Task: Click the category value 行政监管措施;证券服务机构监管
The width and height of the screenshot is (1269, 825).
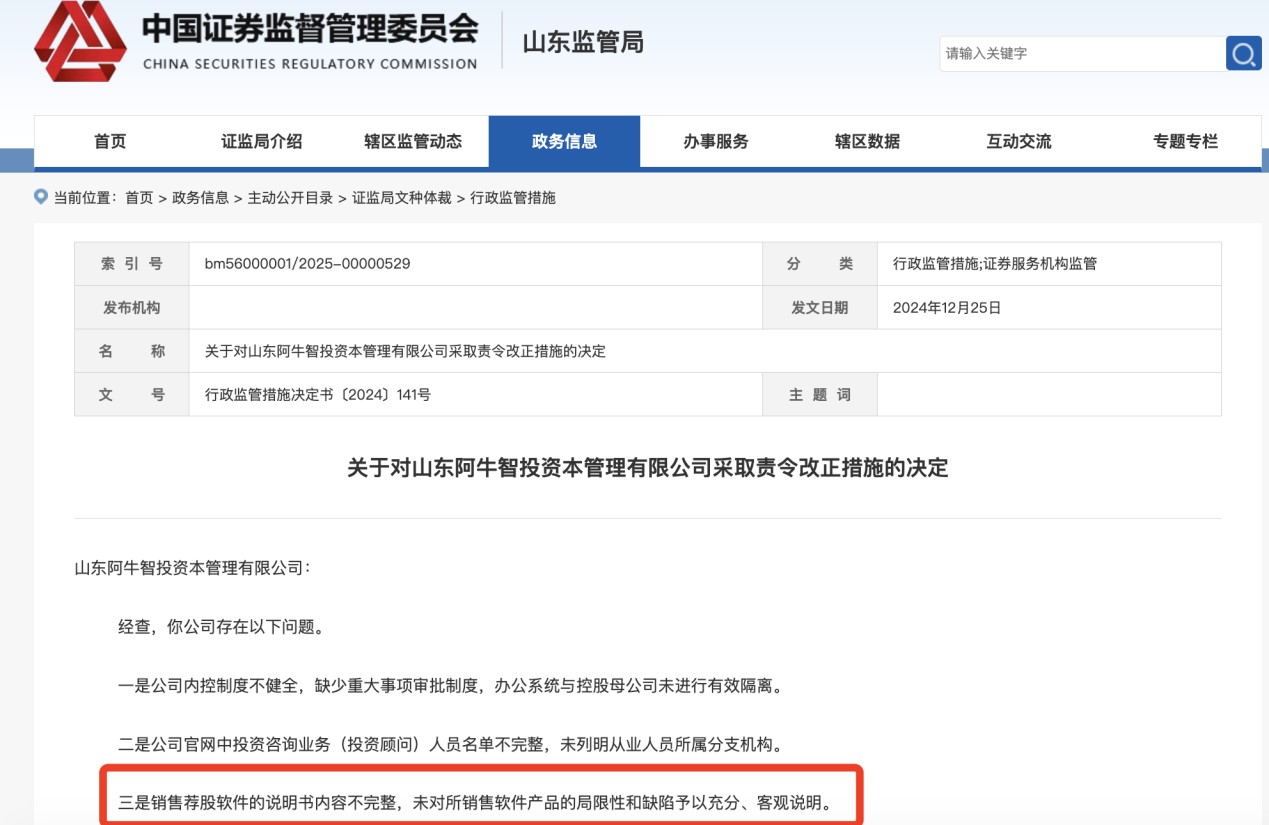Action: [x=994, y=264]
